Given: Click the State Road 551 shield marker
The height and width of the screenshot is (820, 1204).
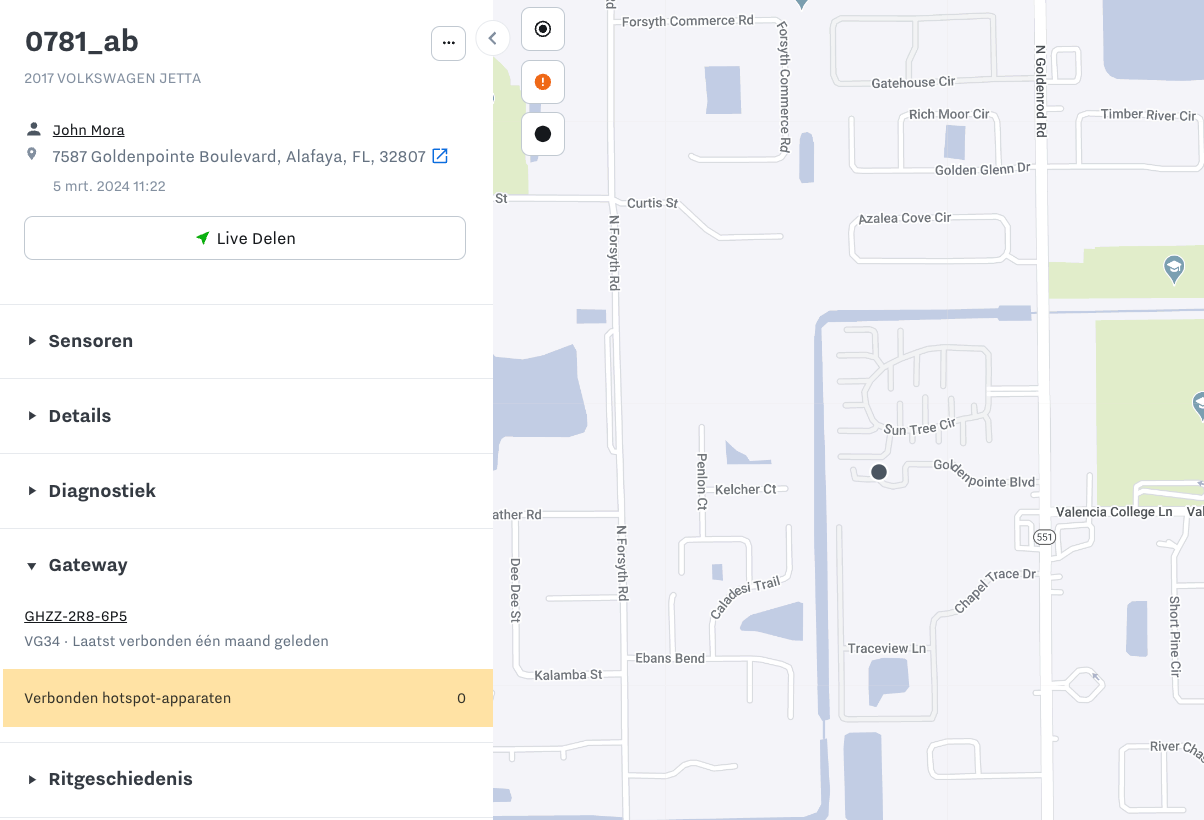Looking at the screenshot, I should click(1044, 538).
